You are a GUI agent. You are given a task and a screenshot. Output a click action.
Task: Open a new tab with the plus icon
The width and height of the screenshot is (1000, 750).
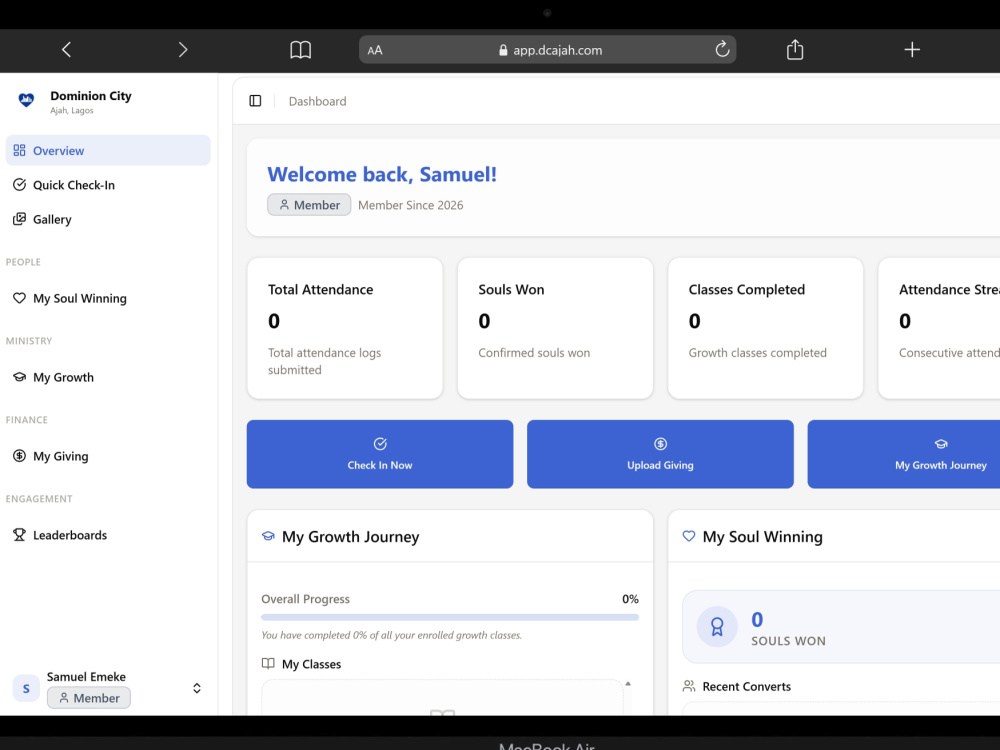[912, 50]
